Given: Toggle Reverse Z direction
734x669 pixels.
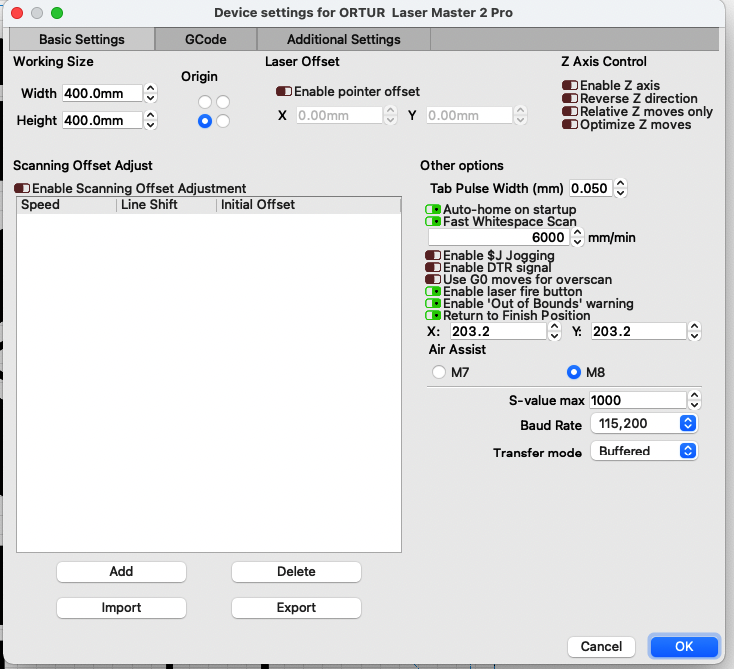Looking at the screenshot, I should tap(570, 98).
